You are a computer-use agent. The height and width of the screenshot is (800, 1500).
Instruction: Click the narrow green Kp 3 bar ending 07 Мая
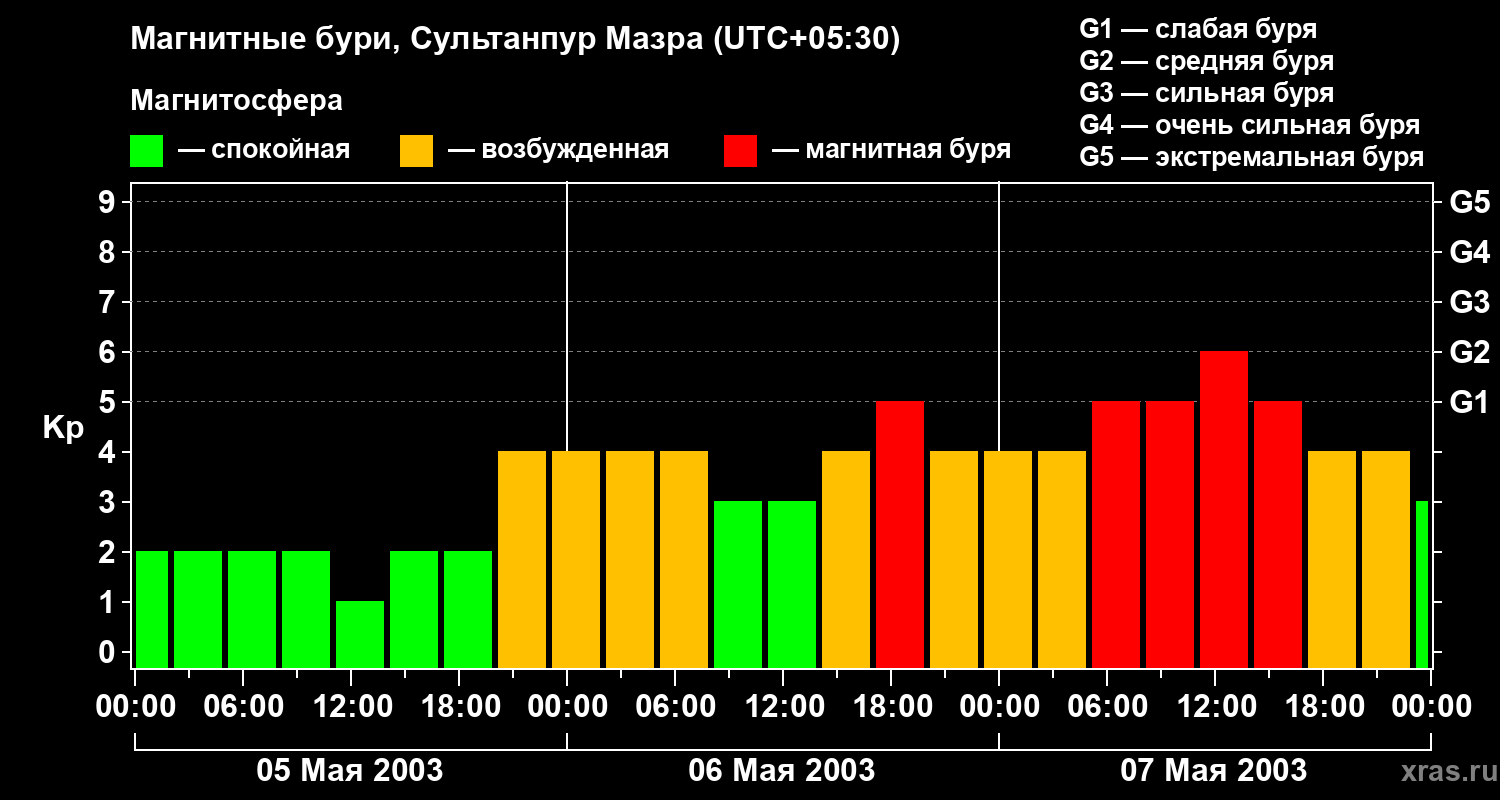pos(1422,585)
